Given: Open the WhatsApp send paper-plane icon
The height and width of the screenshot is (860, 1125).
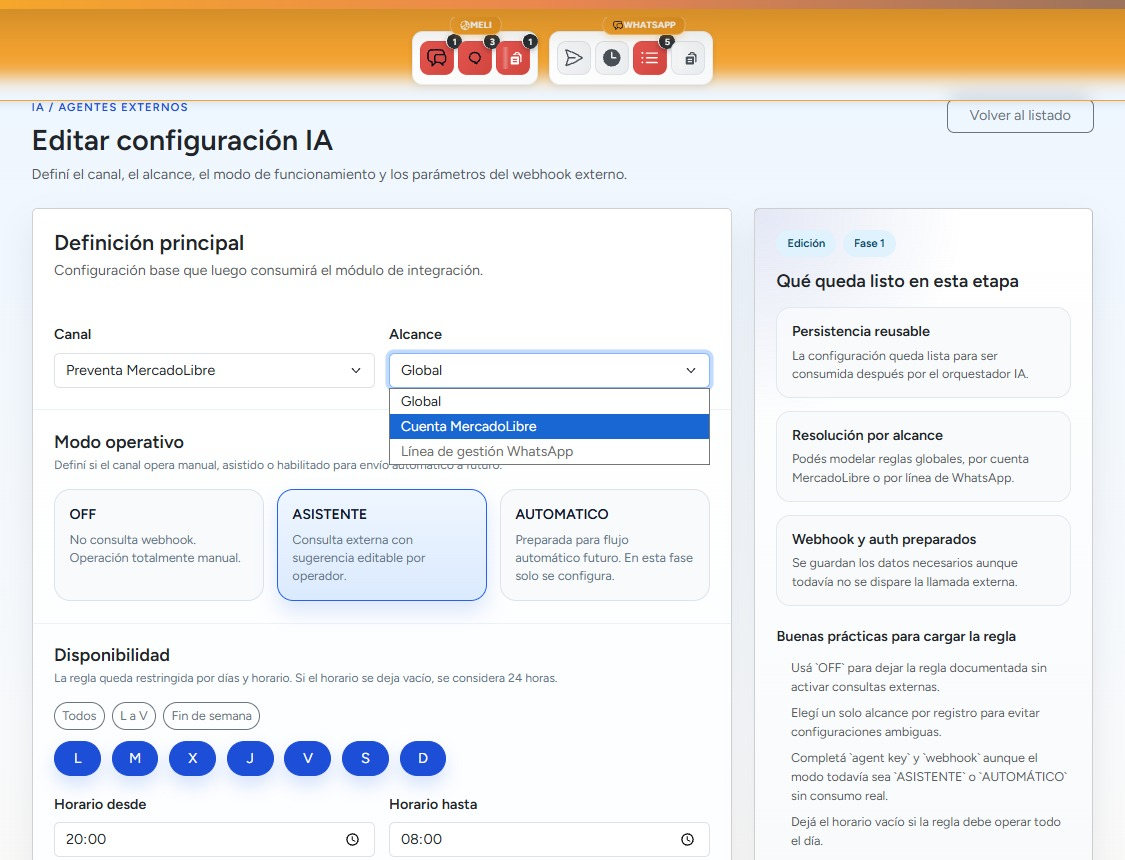Looking at the screenshot, I should tap(573, 58).
